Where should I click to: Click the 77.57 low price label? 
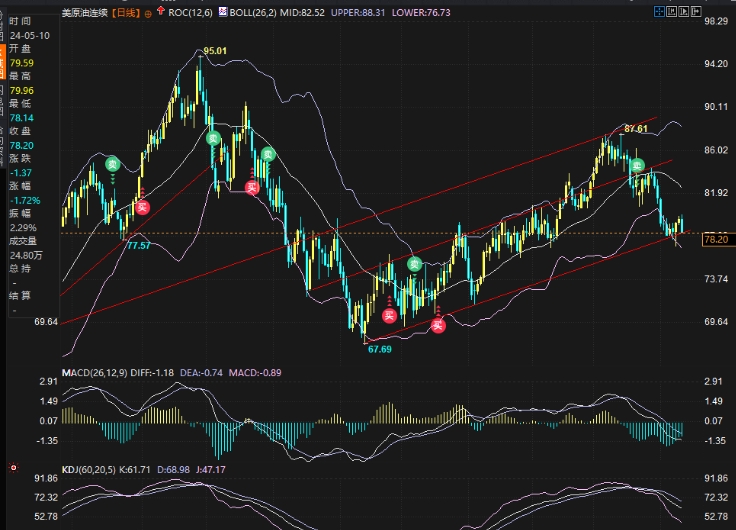coord(139,246)
